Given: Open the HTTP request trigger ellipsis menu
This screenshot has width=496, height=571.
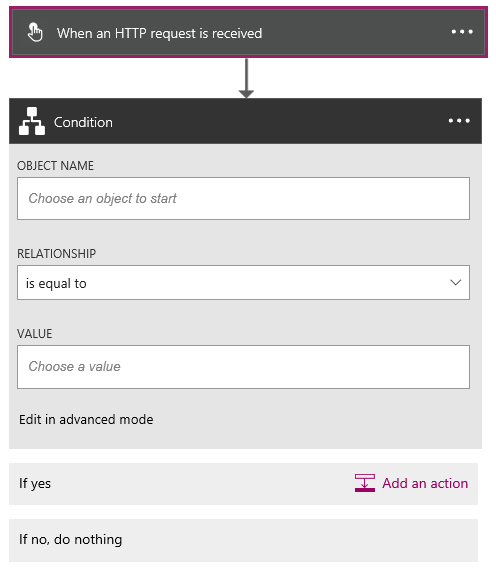Looking at the screenshot, I should click(462, 32).
